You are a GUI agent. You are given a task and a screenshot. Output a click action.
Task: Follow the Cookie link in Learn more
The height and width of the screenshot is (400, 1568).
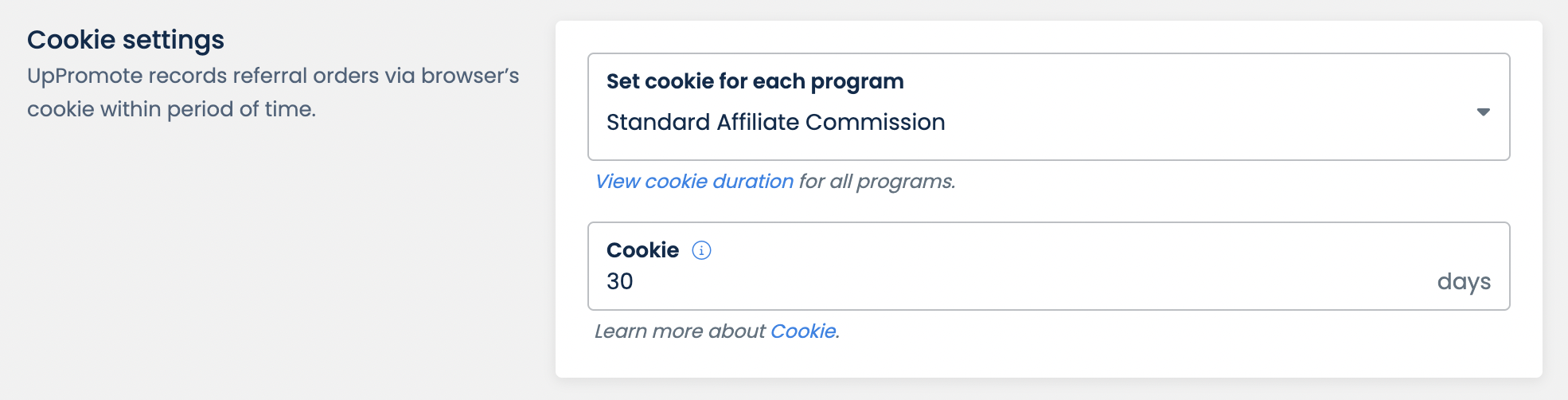pyautogui.click(x=802, y=331)
